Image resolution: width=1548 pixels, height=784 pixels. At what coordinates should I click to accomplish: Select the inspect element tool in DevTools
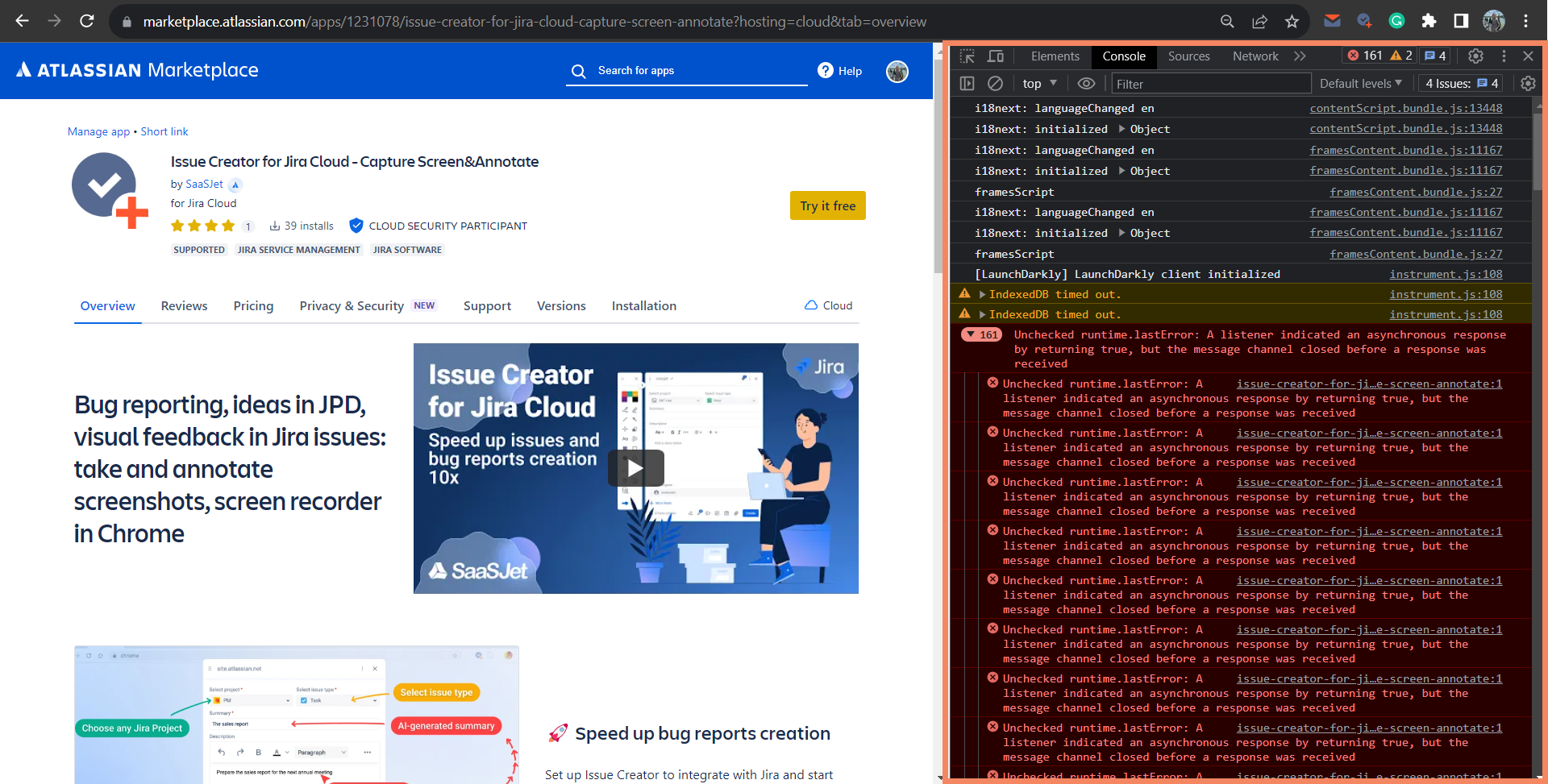[967, 56]
